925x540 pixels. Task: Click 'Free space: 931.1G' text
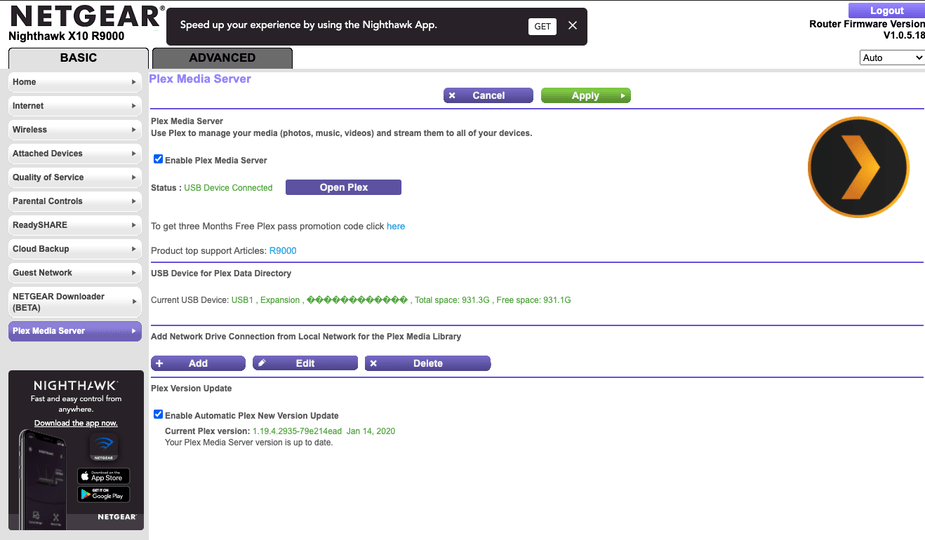click(533, 300)
